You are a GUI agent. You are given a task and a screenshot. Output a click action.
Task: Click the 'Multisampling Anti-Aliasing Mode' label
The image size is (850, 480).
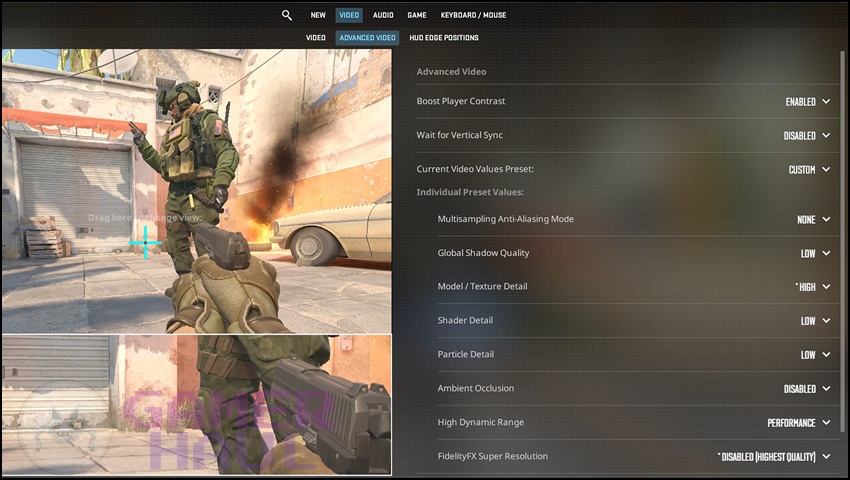click(506, 219)
